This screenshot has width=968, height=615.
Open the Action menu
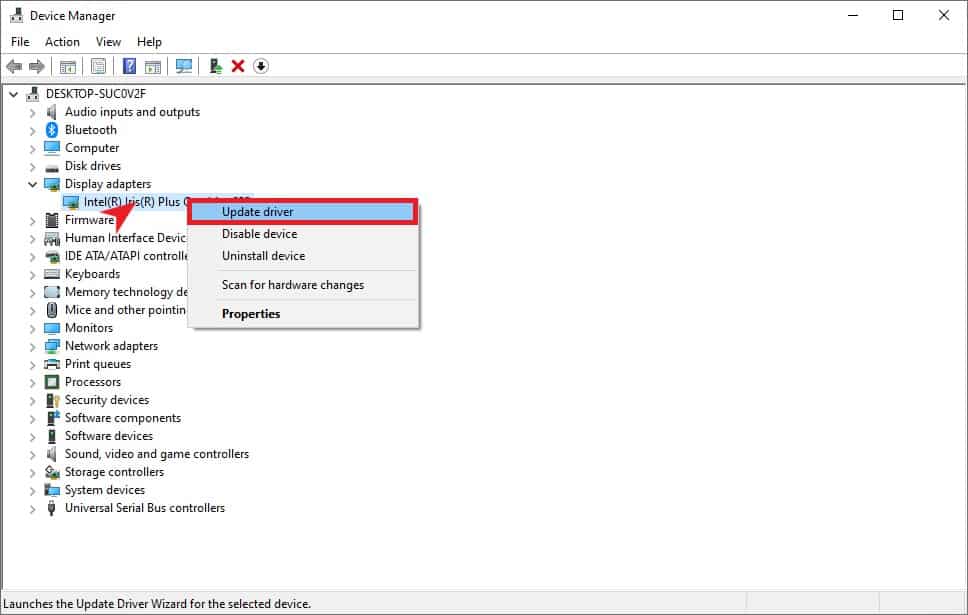click(x=62, y=41)
